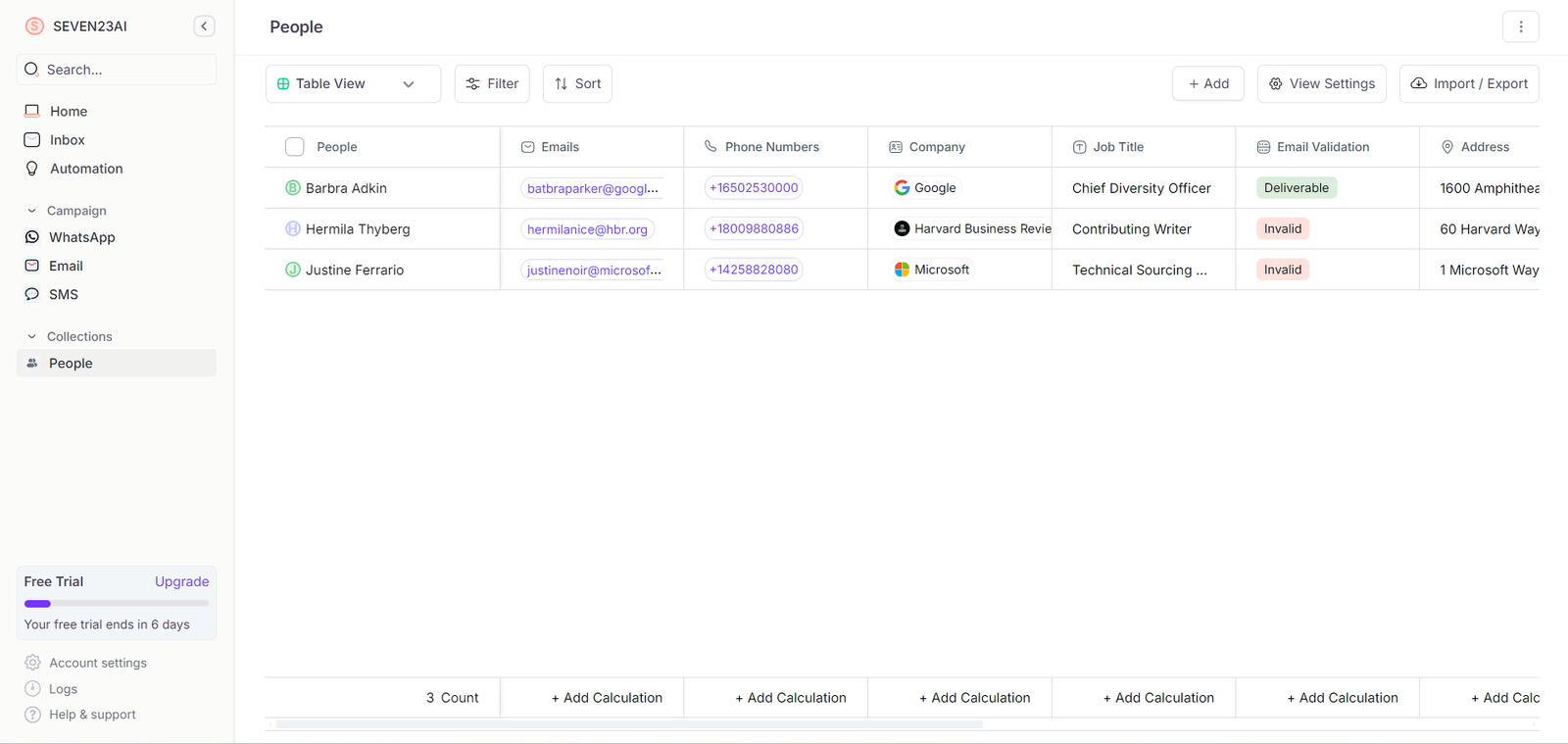
Task: Click Justine Ferrario's avatar icon
Action: click(292, 270)
